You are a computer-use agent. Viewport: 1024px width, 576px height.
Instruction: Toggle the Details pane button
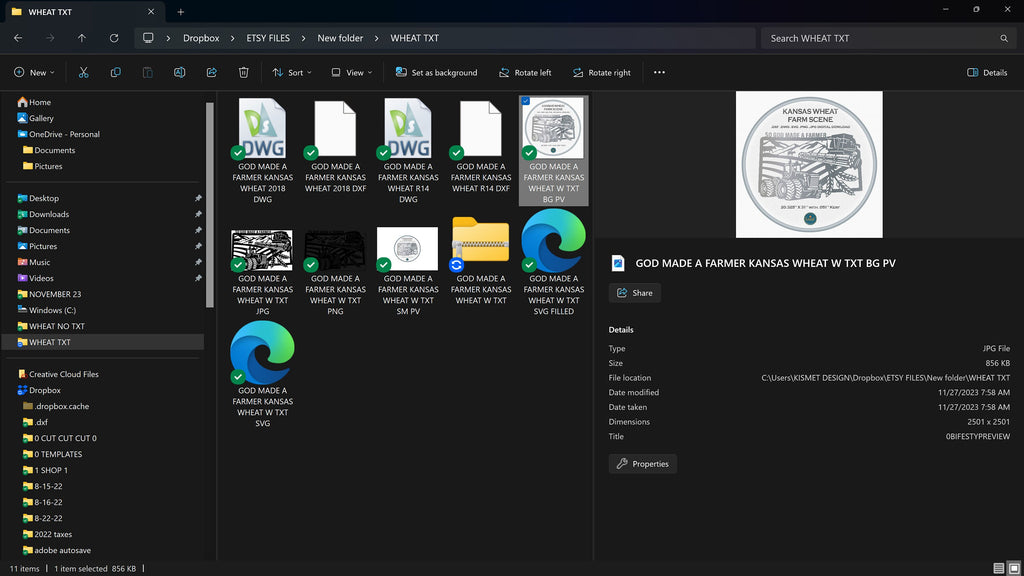point(987,72)
